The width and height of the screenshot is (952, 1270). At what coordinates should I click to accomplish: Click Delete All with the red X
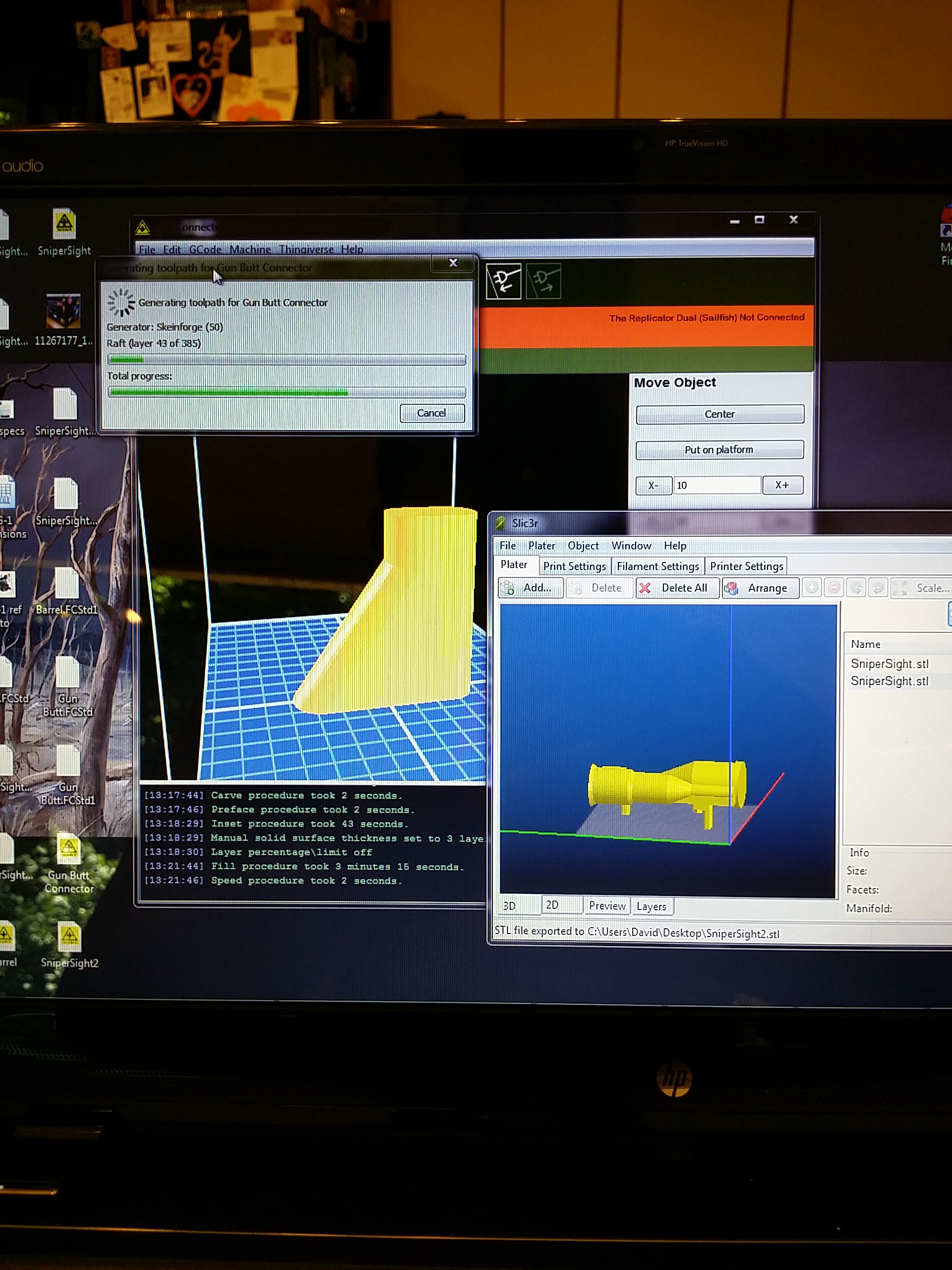677,588
